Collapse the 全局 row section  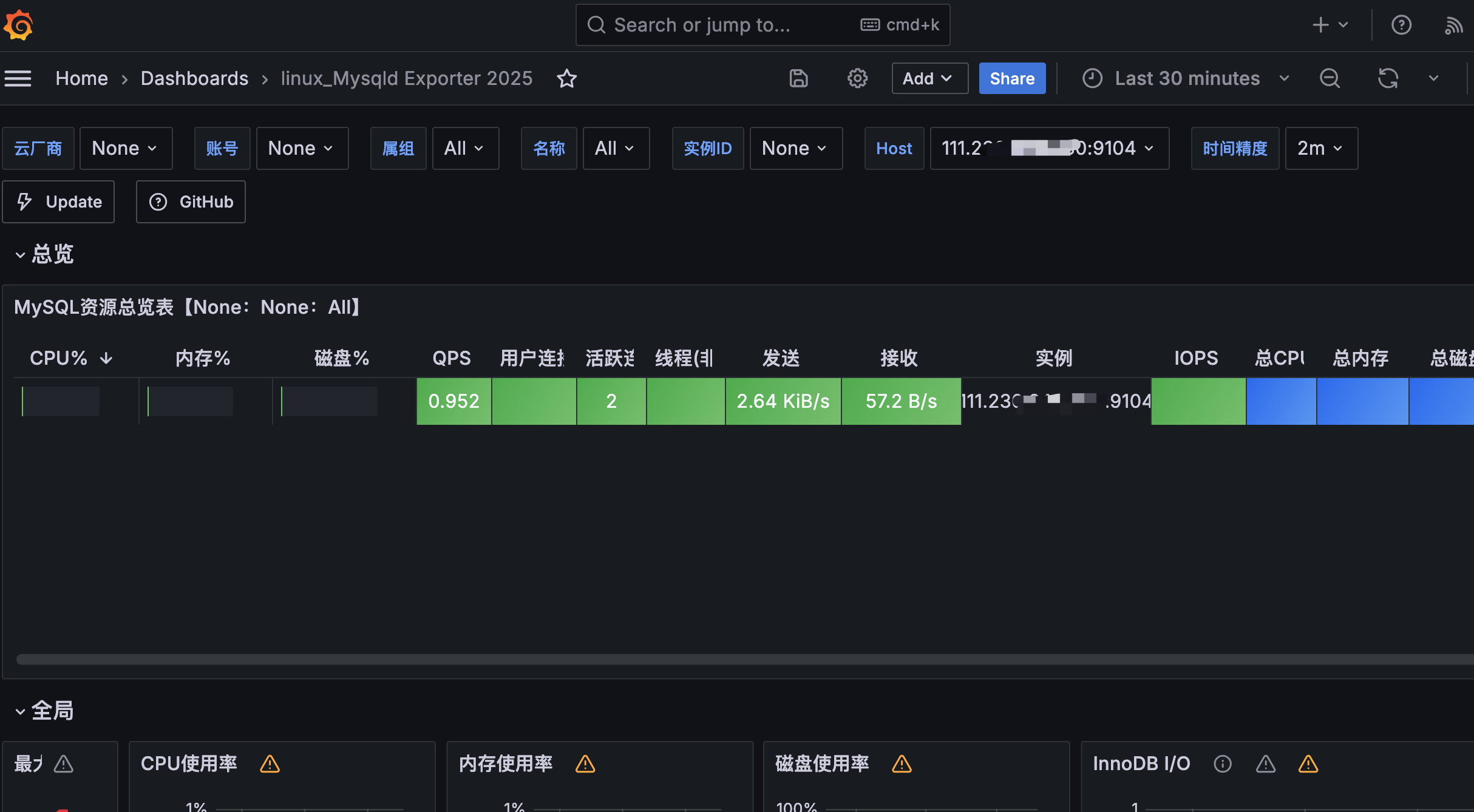point(21,711)
